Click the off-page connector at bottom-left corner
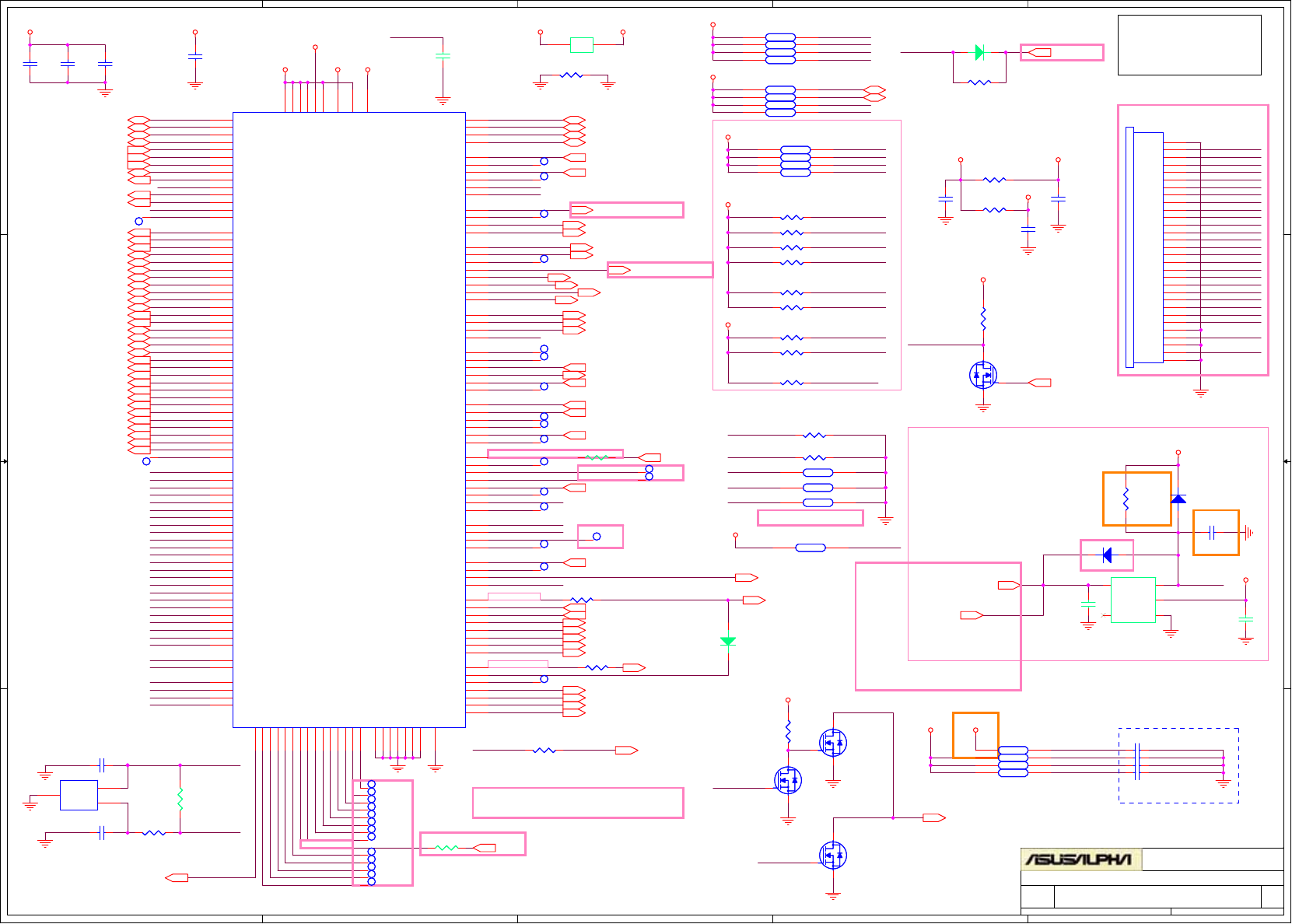 tap(177, 877)
